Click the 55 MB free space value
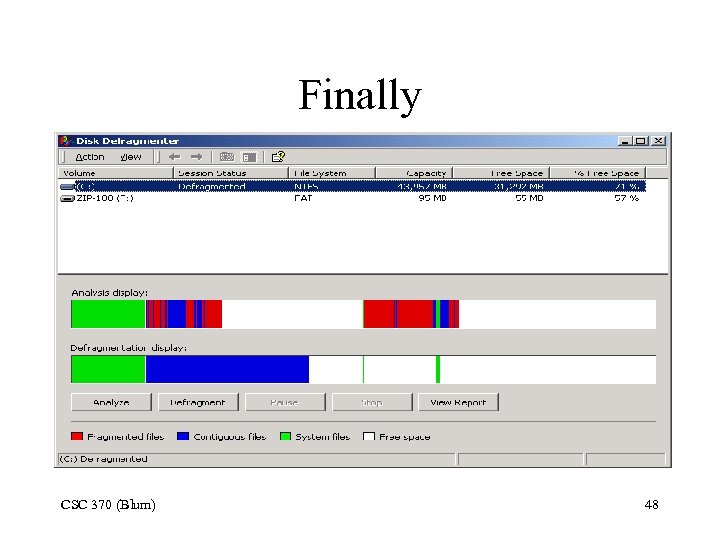The width and height of the screenshot is (720, 540). (x=529, y=198)
